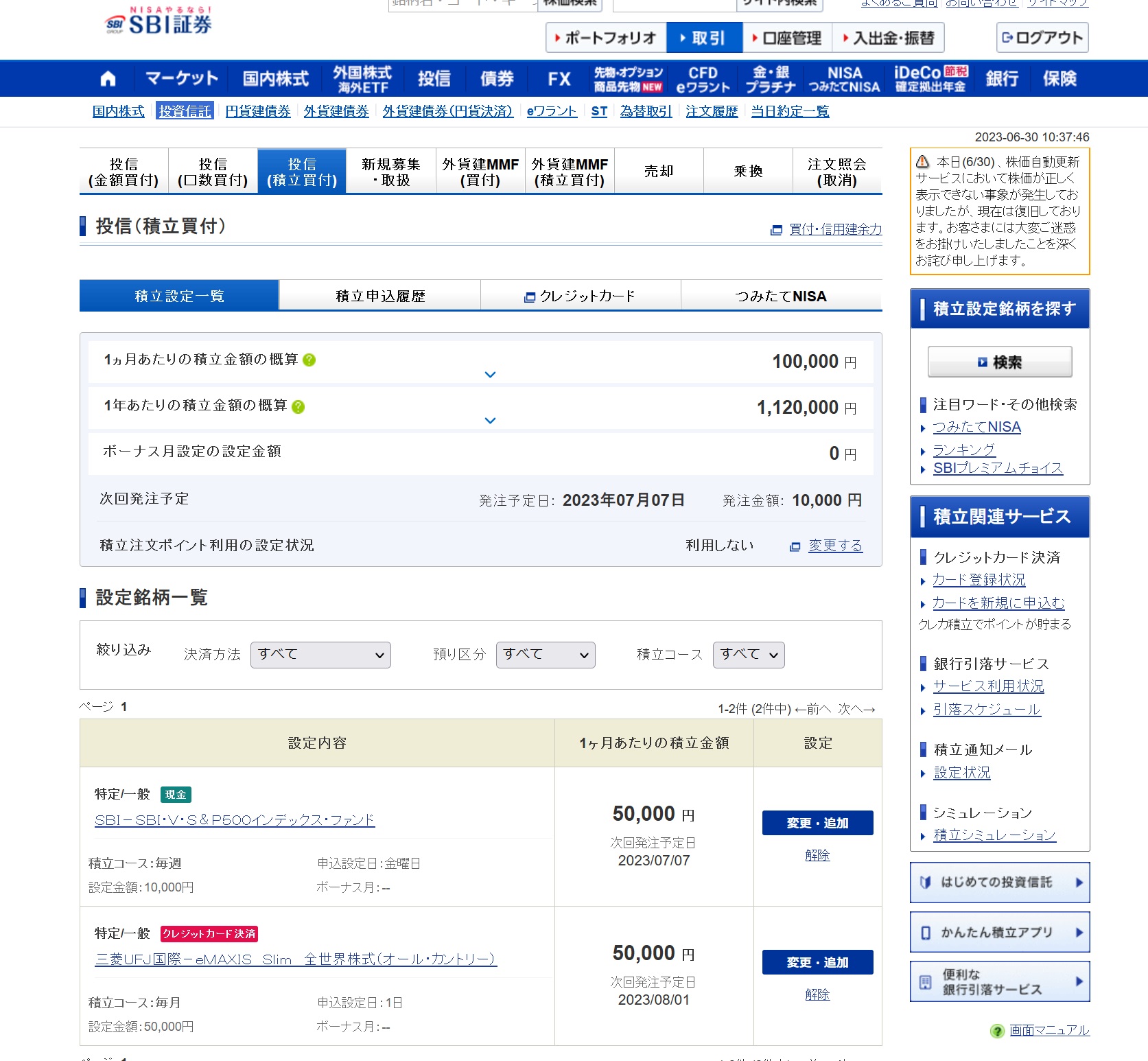
Task: Open カード登録状況 link
Action: (979, 580)
